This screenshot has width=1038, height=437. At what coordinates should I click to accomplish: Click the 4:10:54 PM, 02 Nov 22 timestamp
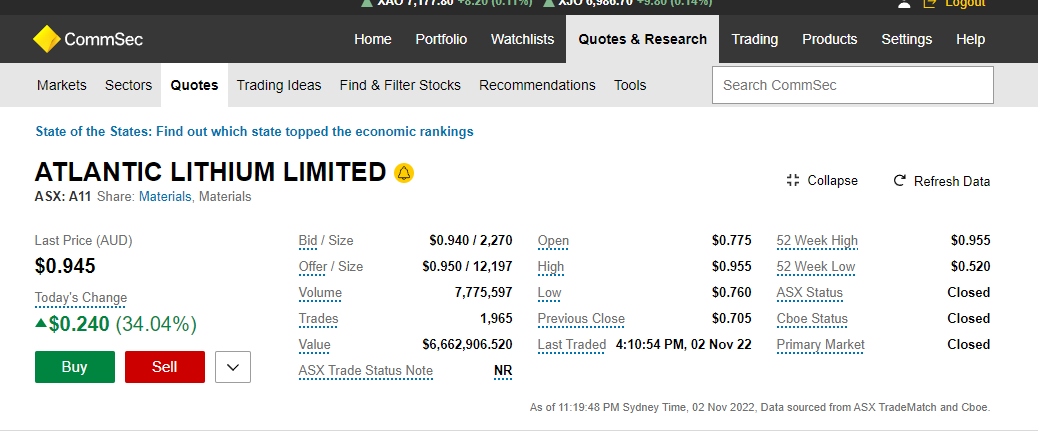coord(684,344)
